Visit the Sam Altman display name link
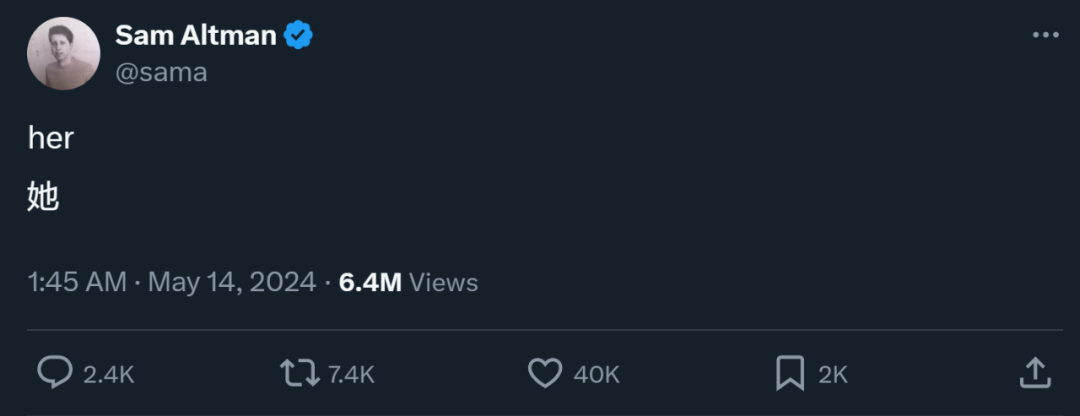 point(196,35)
